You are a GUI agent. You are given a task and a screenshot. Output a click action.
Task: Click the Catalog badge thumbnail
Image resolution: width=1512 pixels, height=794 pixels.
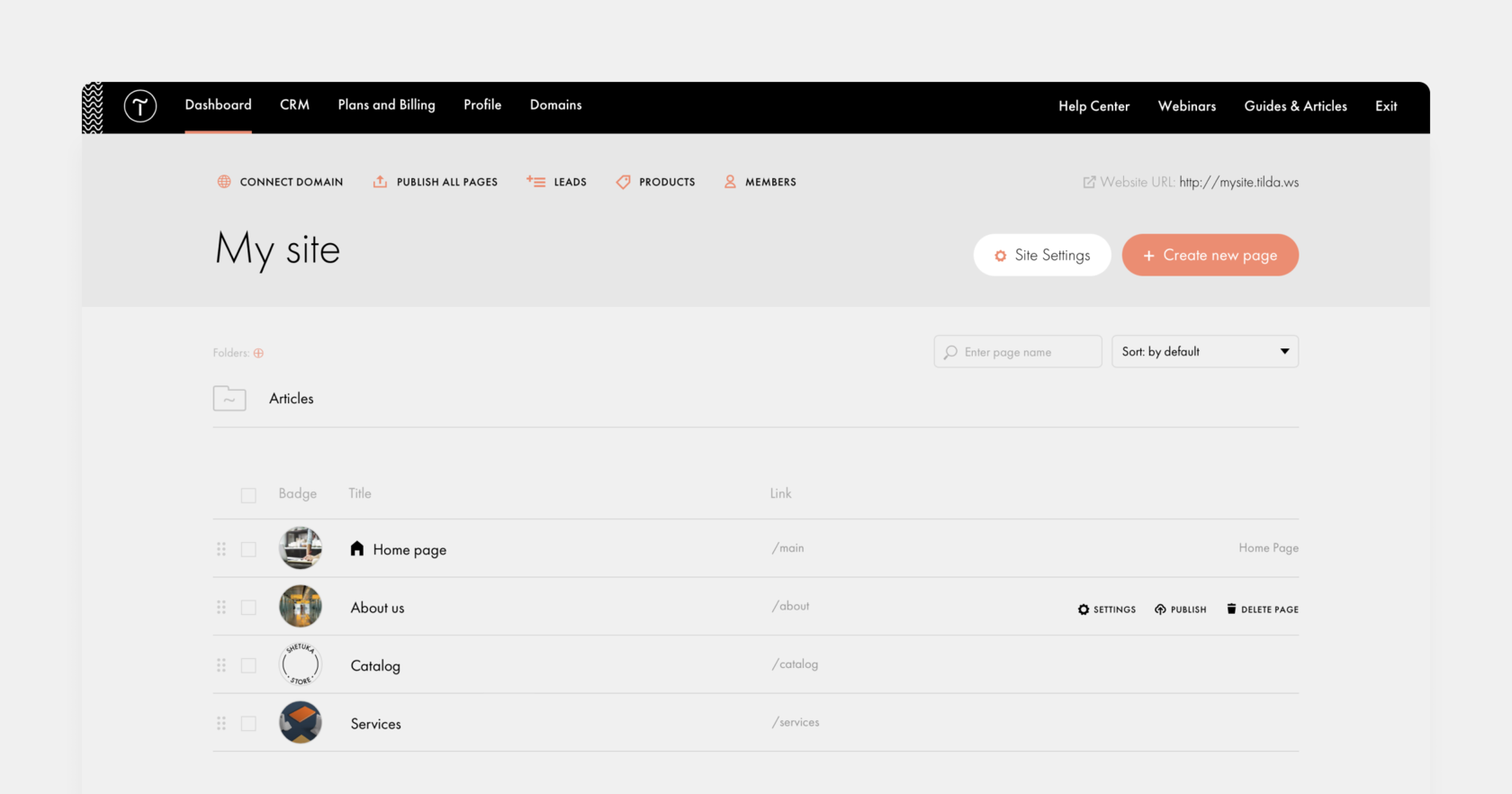301,664
